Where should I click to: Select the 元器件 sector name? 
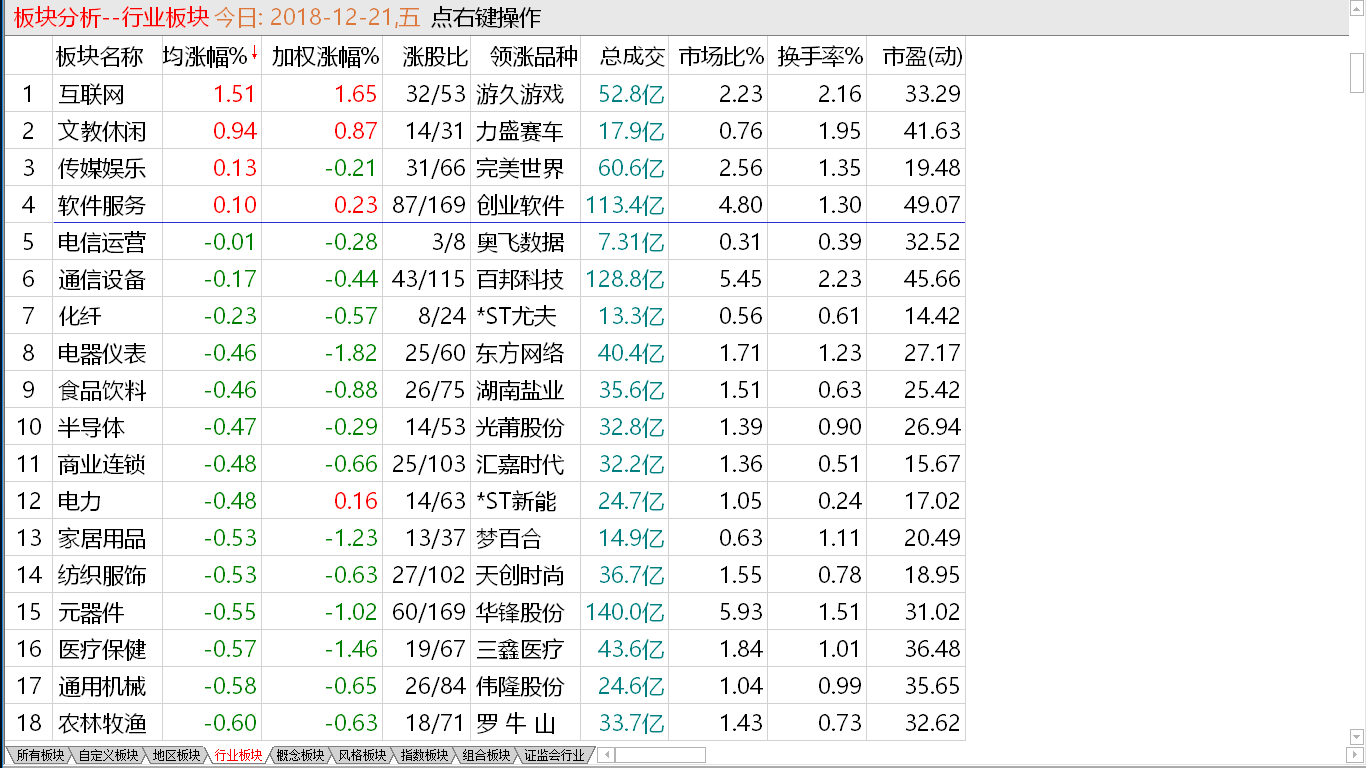(90, 612)
